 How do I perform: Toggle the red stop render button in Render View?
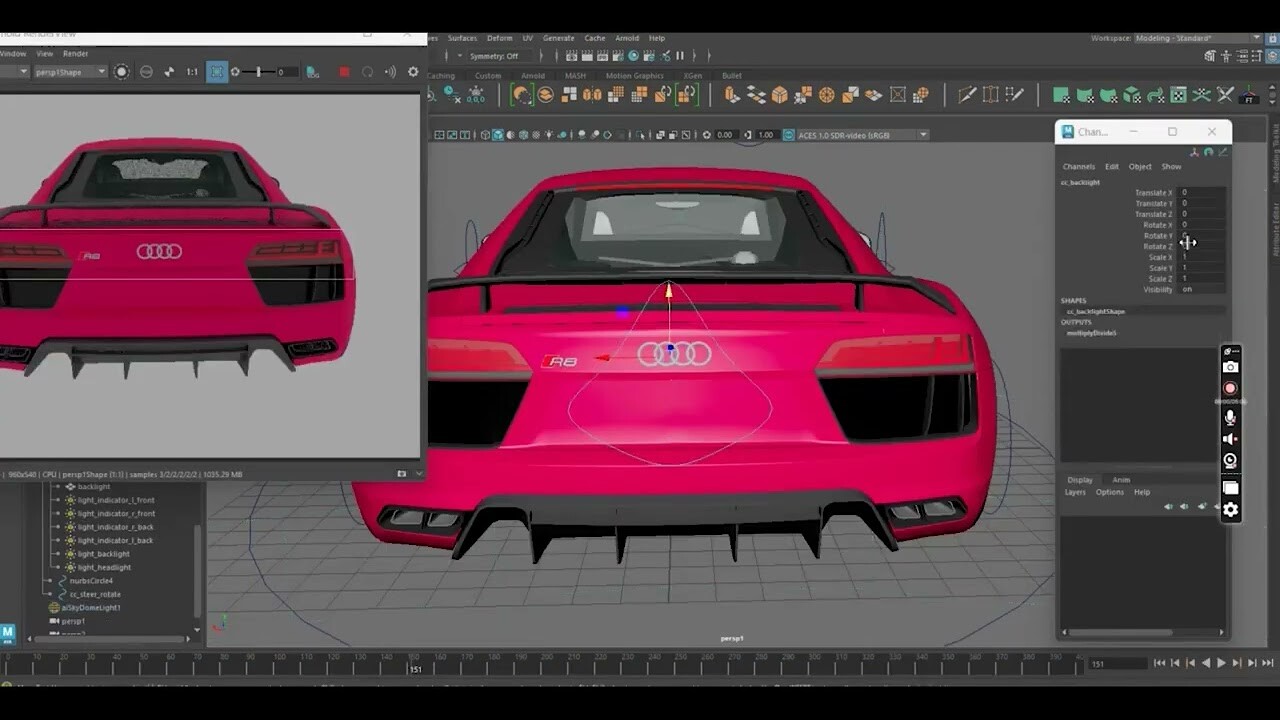(x=344, y=71)
